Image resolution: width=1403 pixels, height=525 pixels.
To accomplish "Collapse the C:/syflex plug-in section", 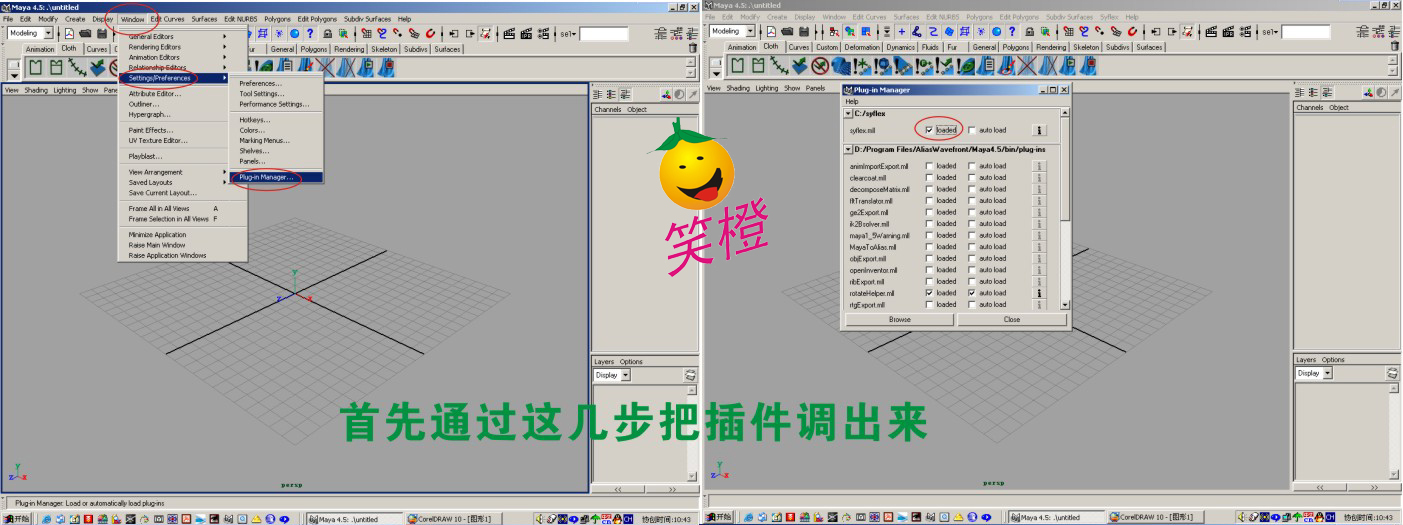I will (848, 113).
